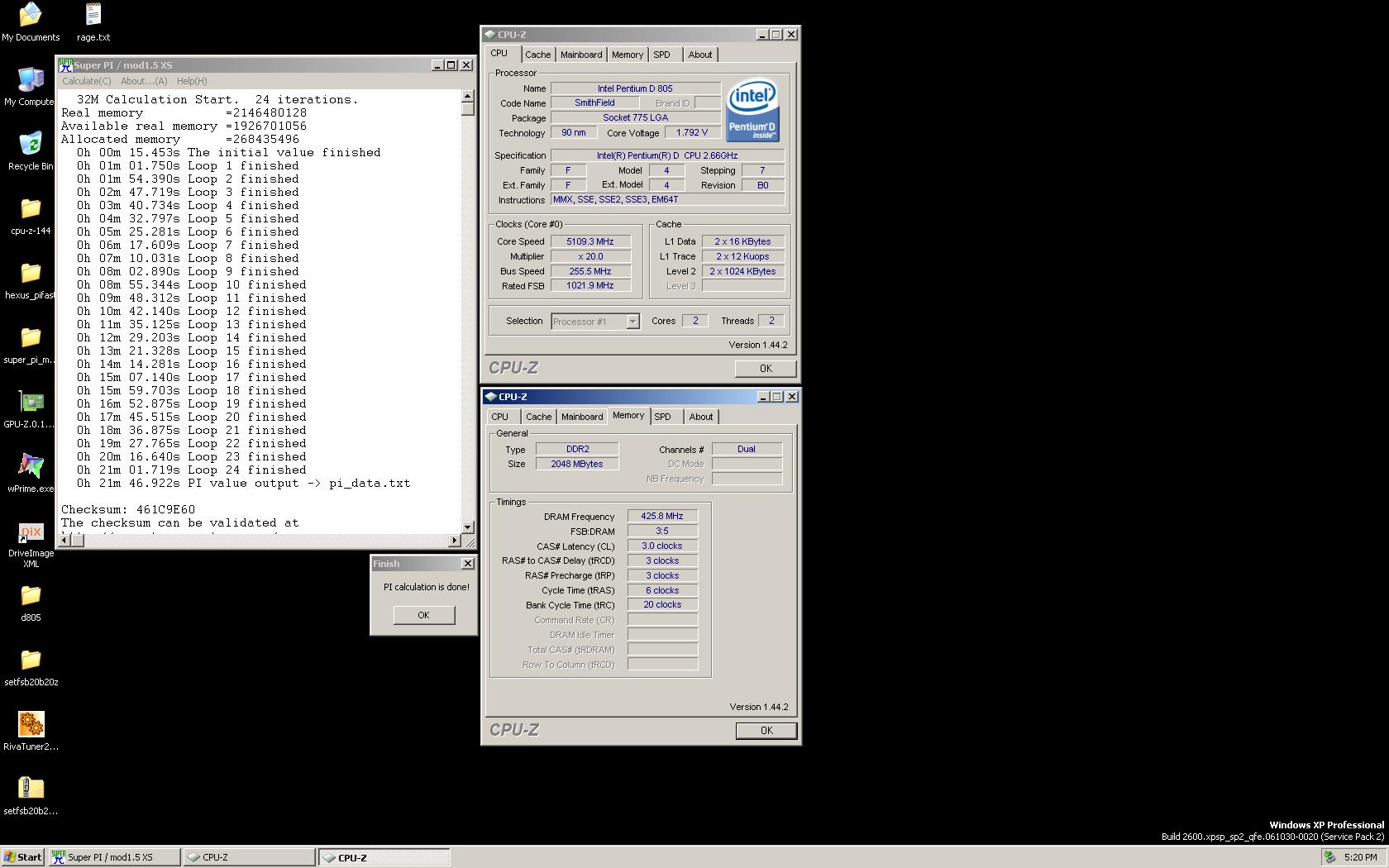Switch to About tab in upper CPU-Z
Screen dimensions: 1389x868
700,55
